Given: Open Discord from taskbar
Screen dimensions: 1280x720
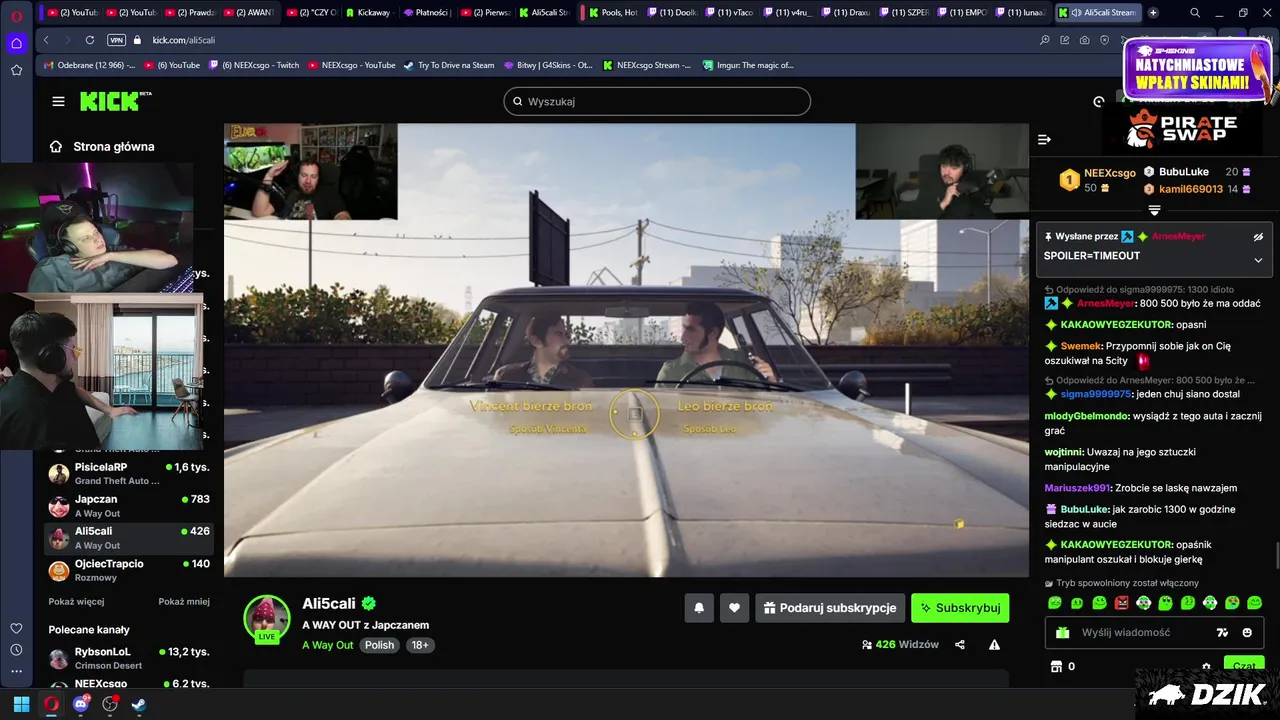Looking at the screenshot, I should [x=81, y=704].
